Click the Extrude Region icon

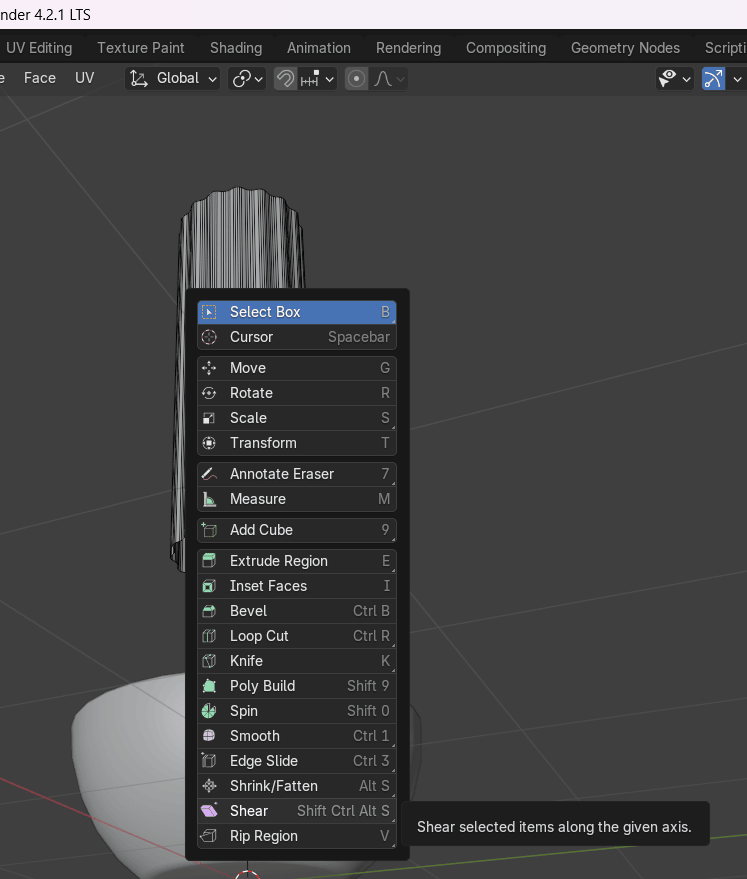coord(209,561)
